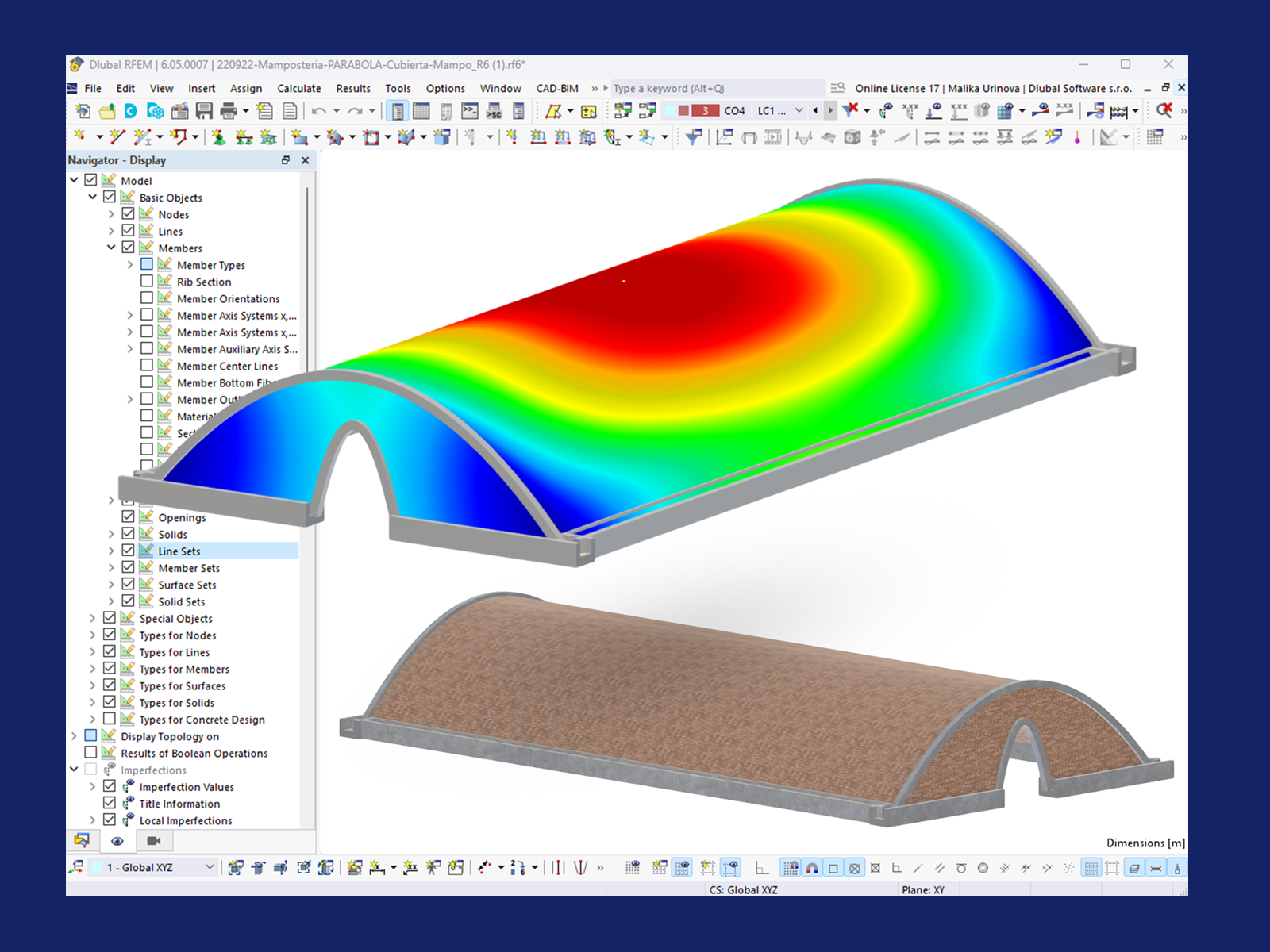The width and height of the screenshot is (1270, 952).
Task: Open the CAD-BIM menu
Action: click(x=557, y=88)
